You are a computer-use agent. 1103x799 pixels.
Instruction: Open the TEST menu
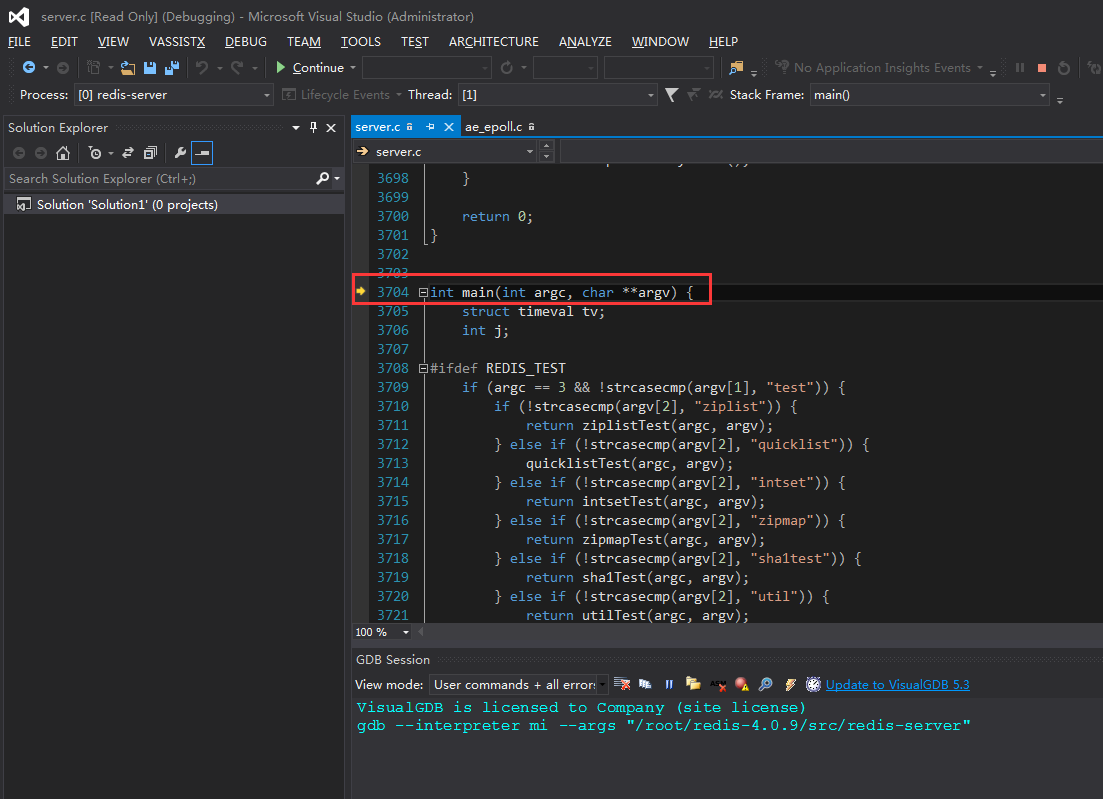[415, 41]
